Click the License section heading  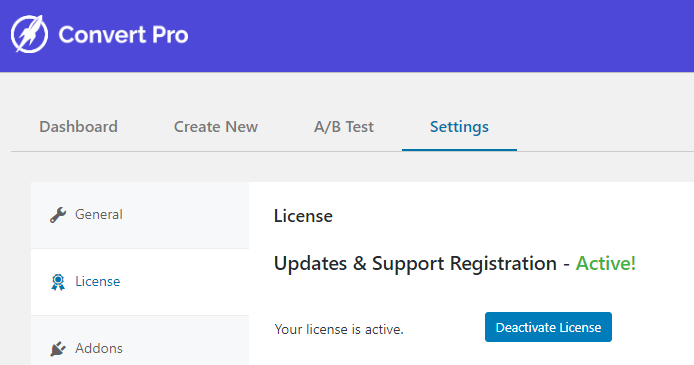(x=303, y=216)
